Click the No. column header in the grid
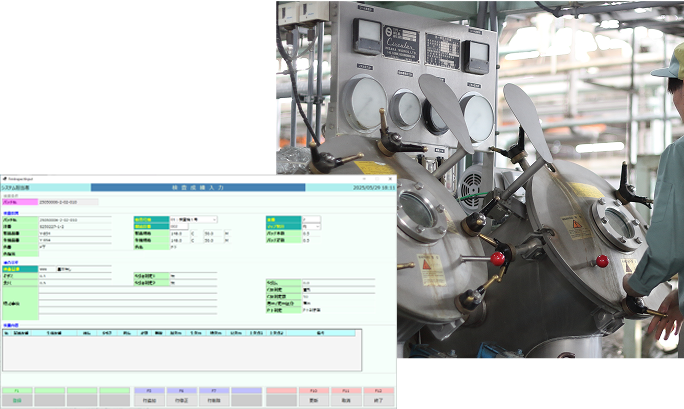Viewport: 684px width, 409px height. (7, 333)
